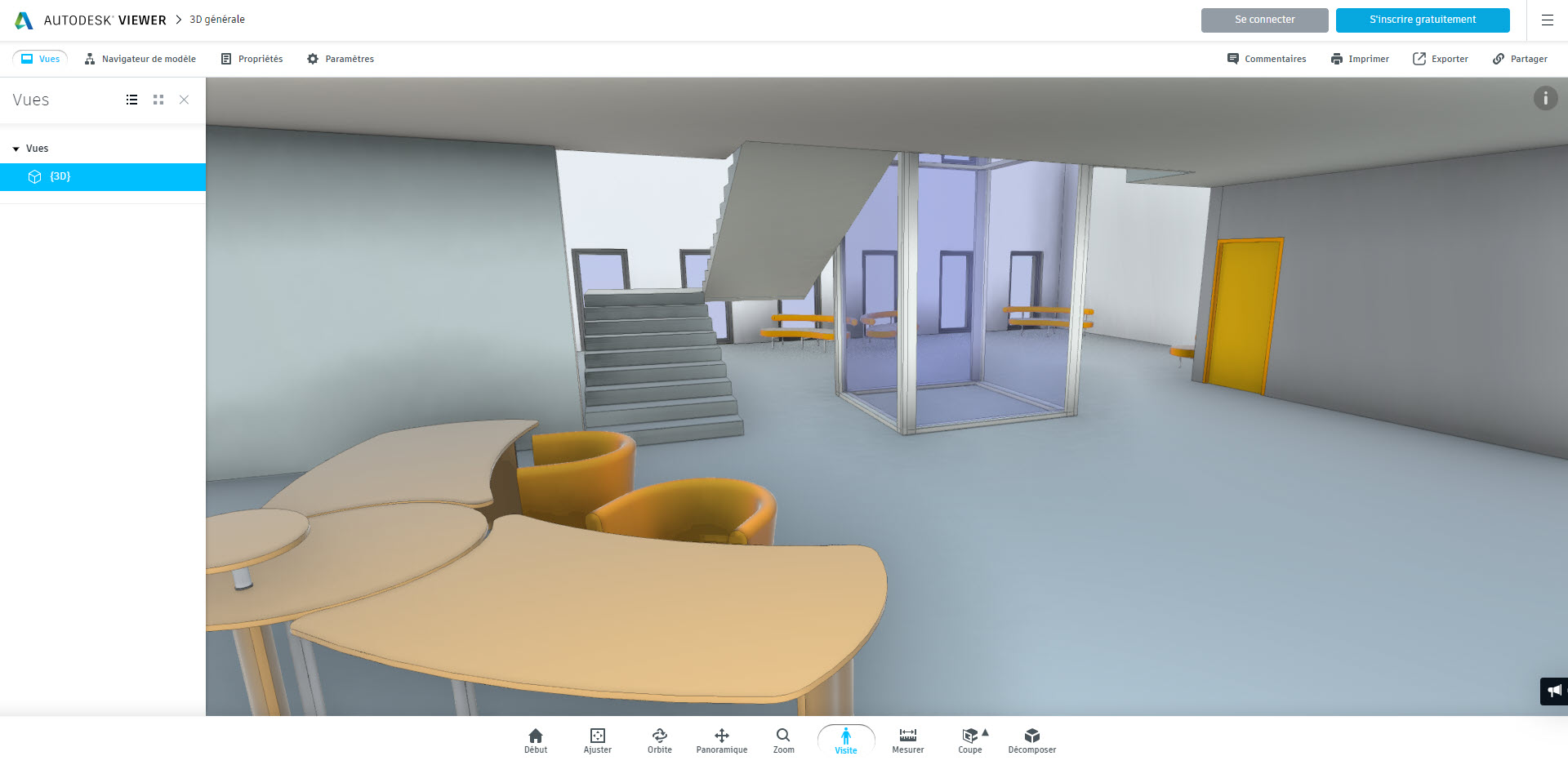Choose the Zoom magnifier tool
1568x765 pixels.
coord(783,740)
